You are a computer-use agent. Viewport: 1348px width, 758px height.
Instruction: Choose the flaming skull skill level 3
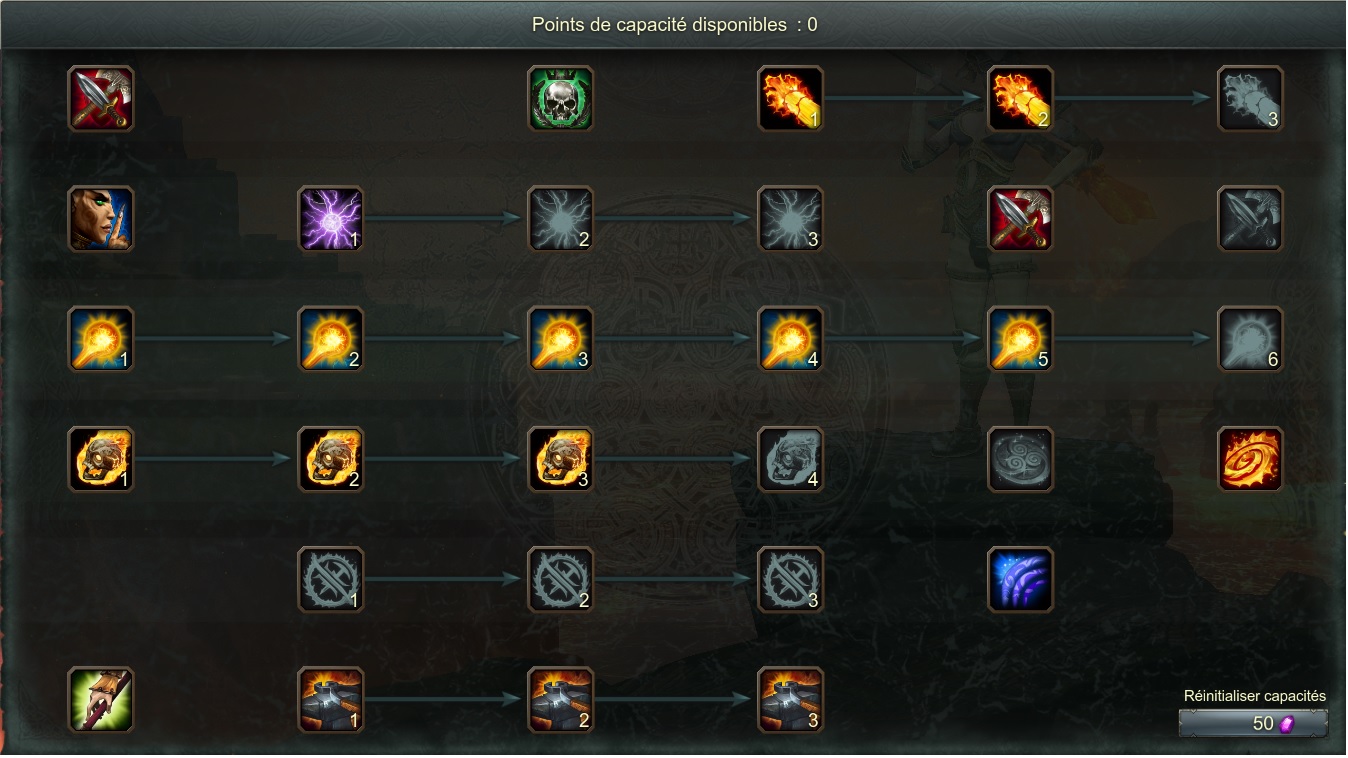click(x=560, y=459)
